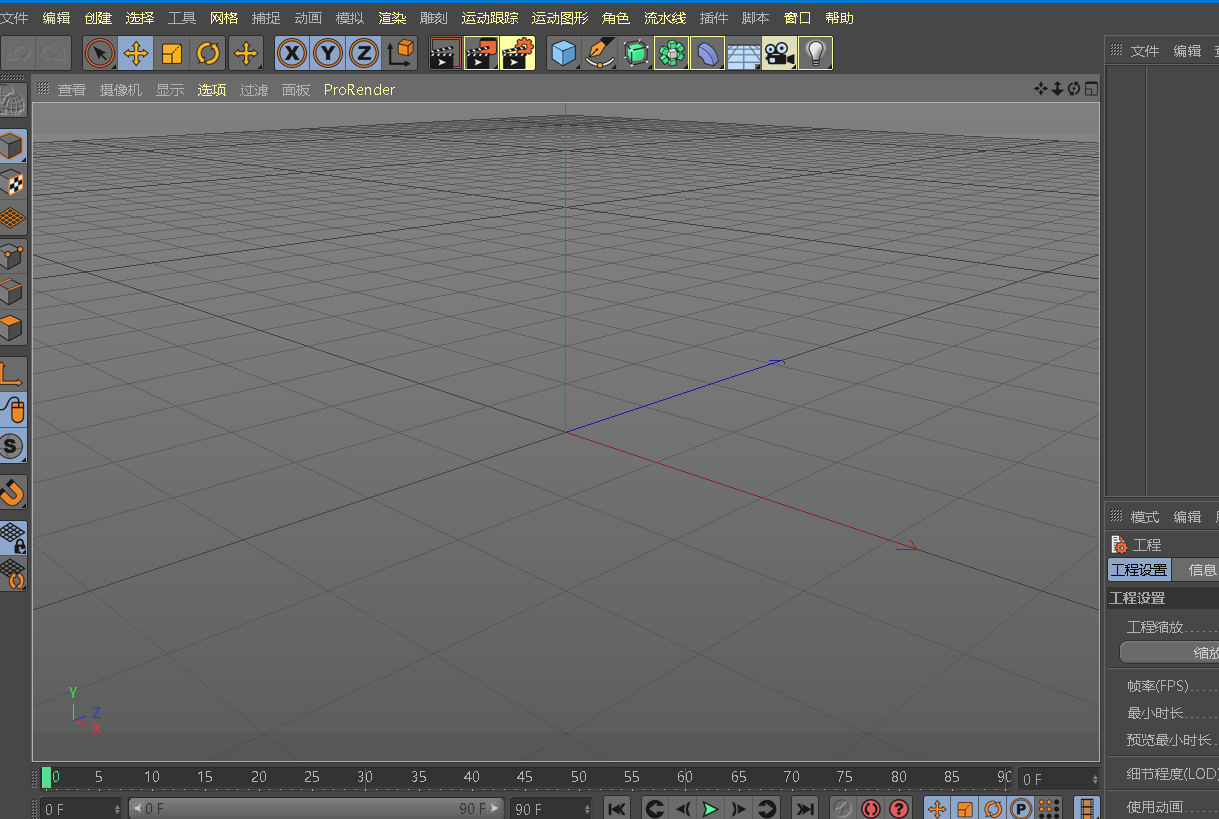Viewport: 1219px width, 819px height.
Task: Activate the Scale tool in top toolbar
Action: click(172, 53)
